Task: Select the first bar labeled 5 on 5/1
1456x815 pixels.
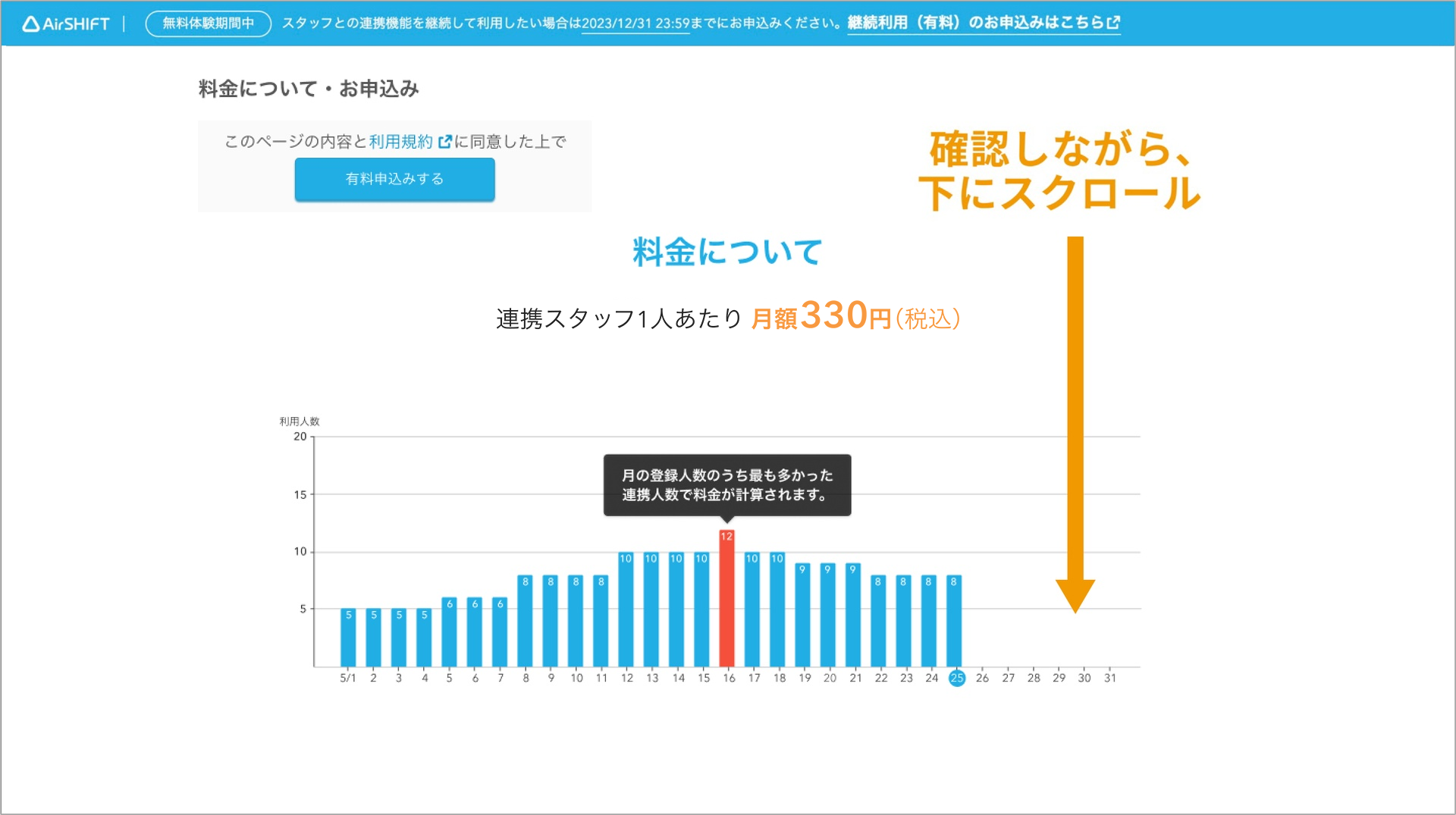Action: click(347, 637)
